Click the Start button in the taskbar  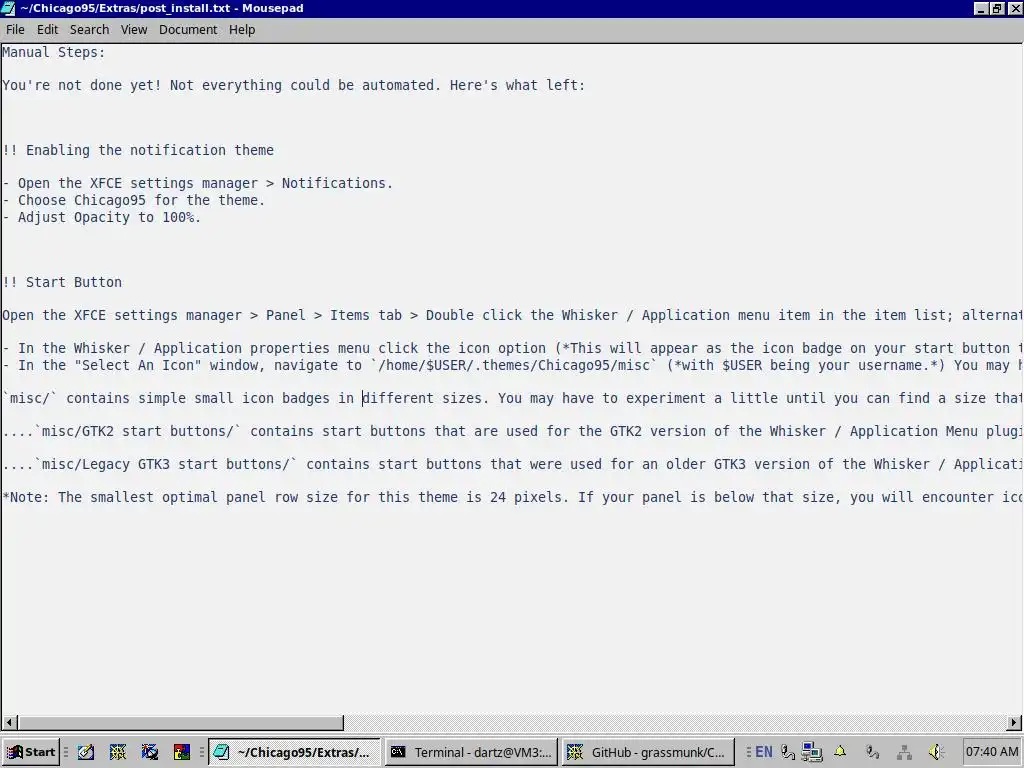click(31, 752)
